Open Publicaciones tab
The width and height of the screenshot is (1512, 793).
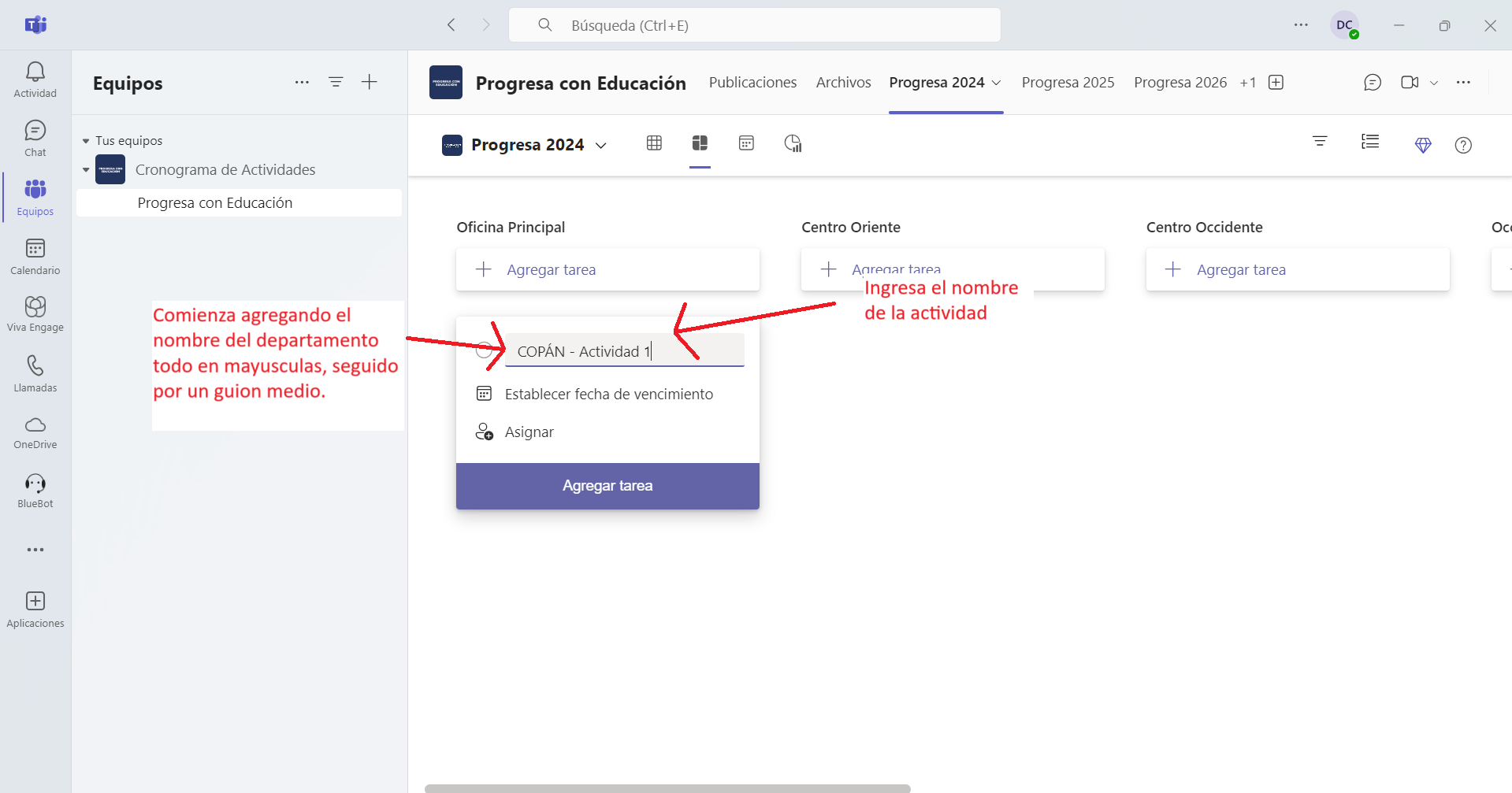[x=752, y=83]
